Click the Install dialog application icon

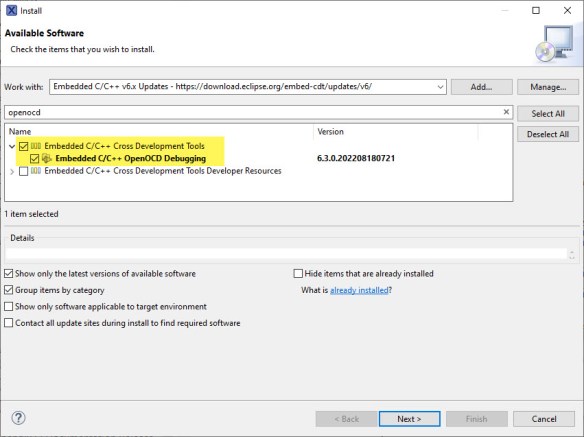coord(12,10)
